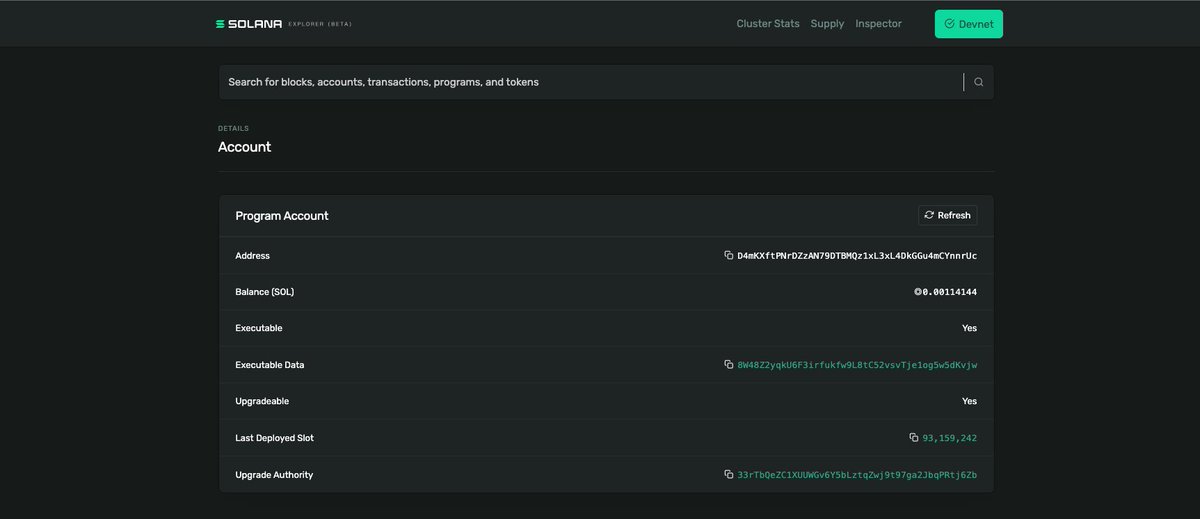Copy the Address value icon
Viewport: 1200px width, 519px height.
[x=729, y=256]
